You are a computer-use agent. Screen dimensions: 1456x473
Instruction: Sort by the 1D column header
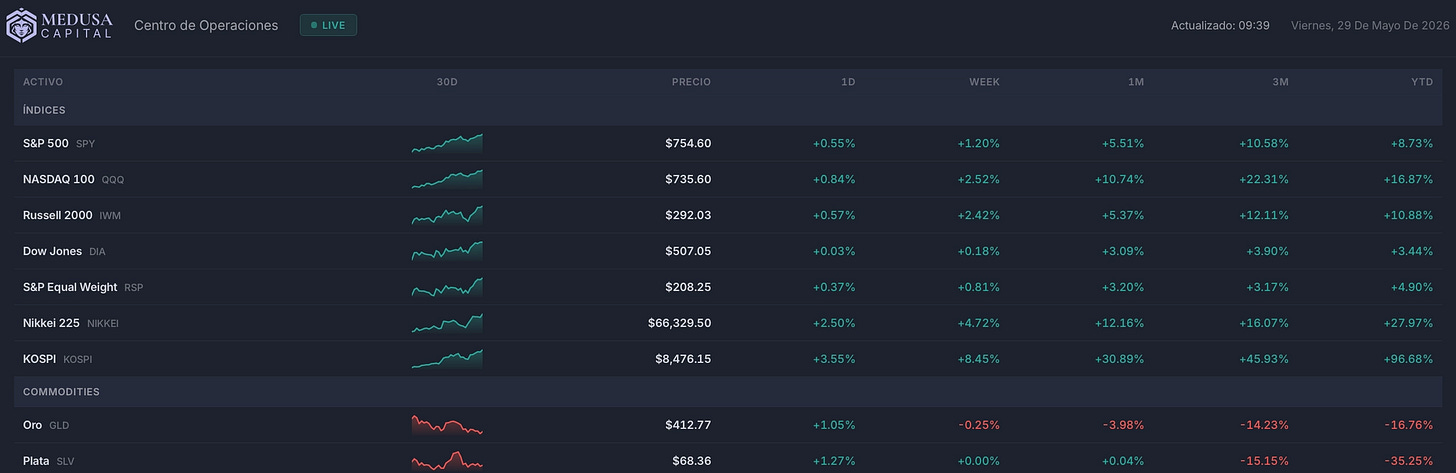[848, 82]
